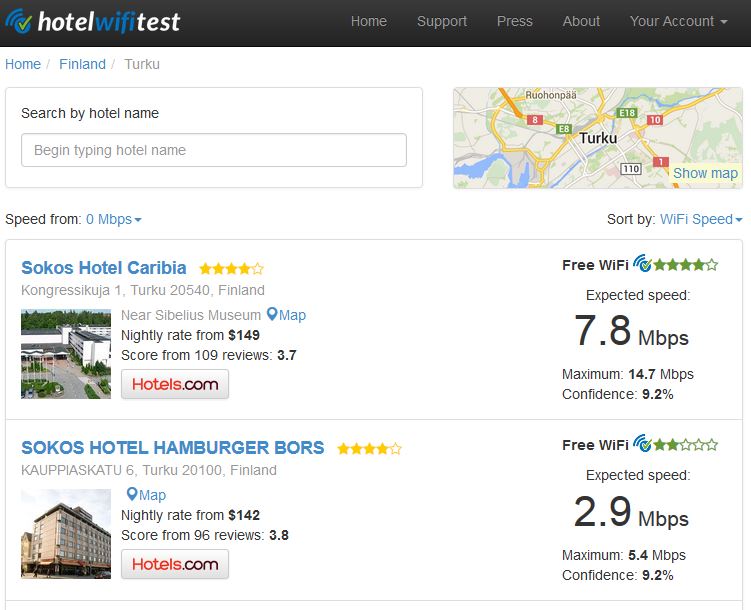
Task: Click the hotelwifitest logo icon
Action: coord(19,21)
